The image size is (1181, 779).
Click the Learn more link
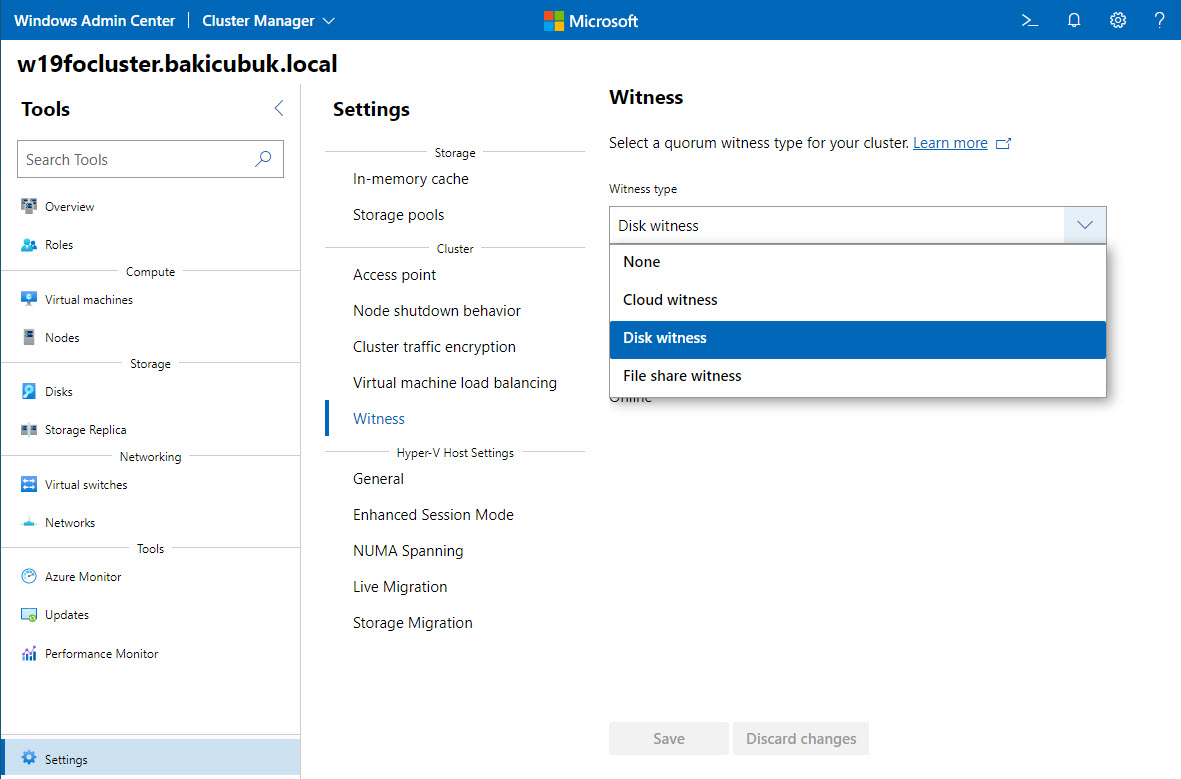tap(950, 143)
